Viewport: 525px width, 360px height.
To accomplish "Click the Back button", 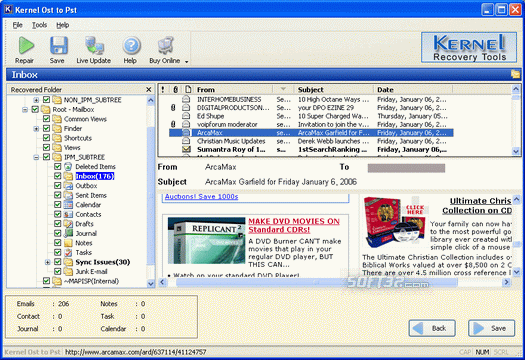I will [432, 328].
